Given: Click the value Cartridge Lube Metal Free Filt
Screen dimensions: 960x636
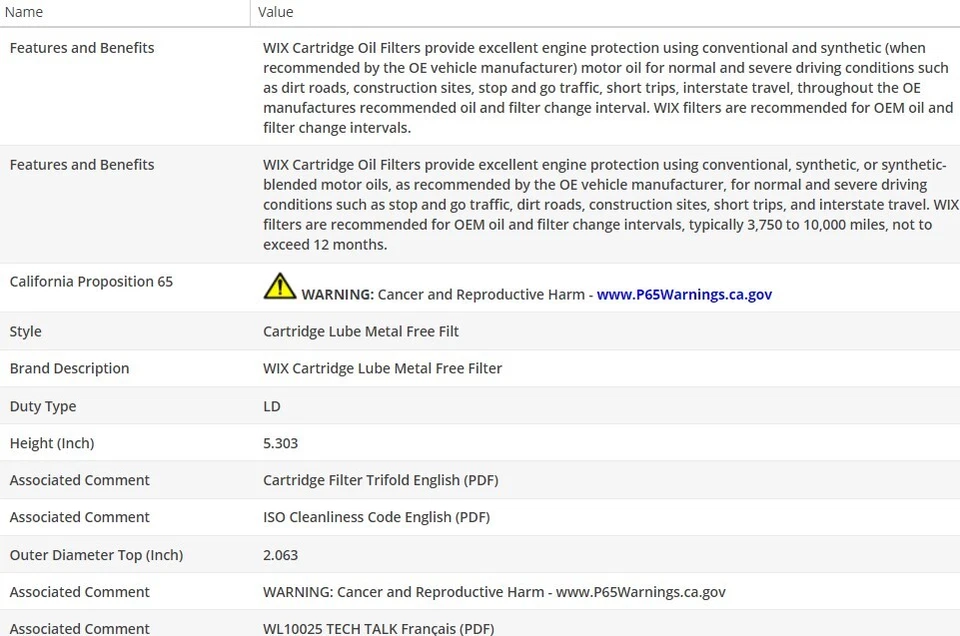Looking at the screenshot, I should tap(361, 331).
